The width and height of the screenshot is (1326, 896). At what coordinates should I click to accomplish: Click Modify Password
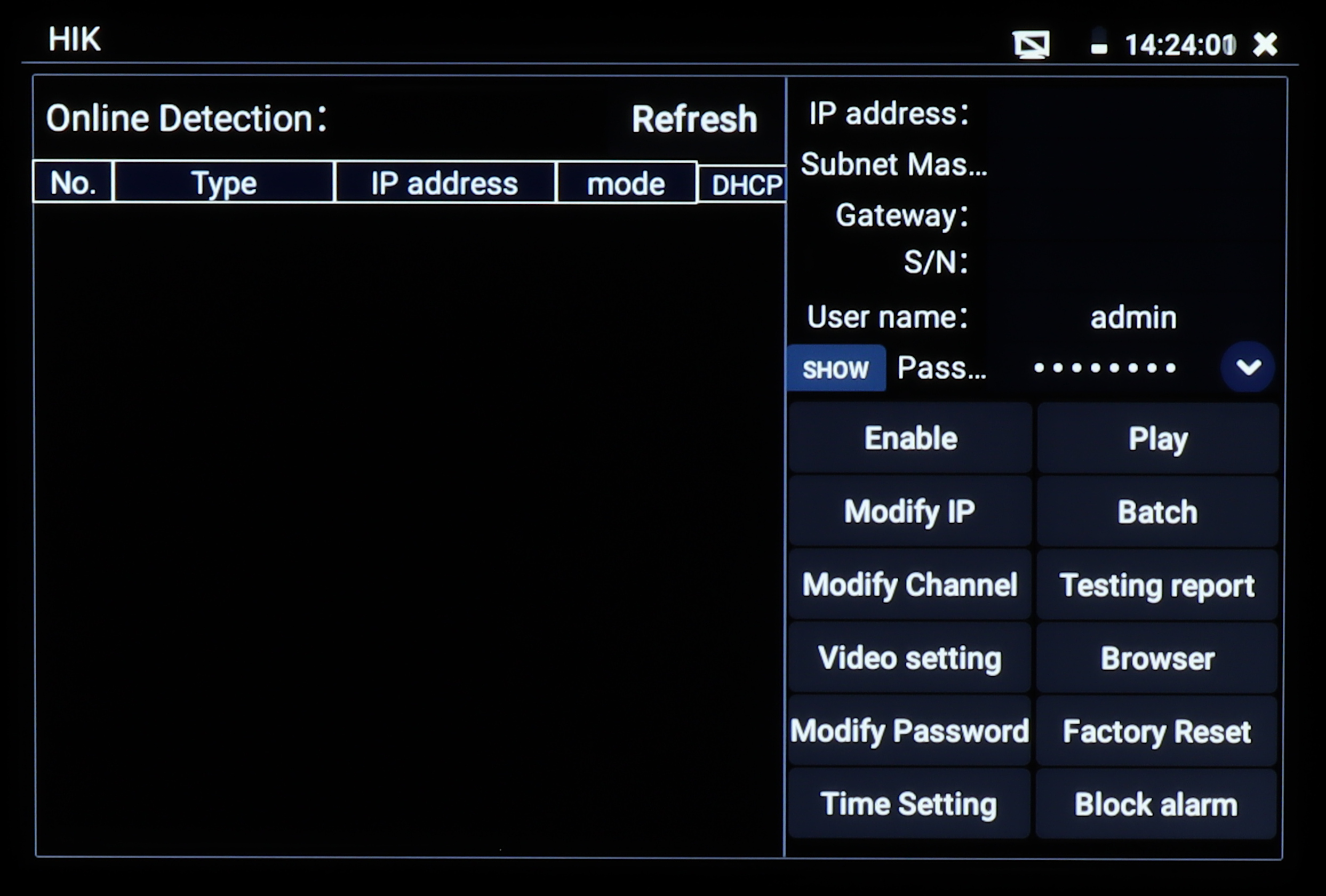coord(909,731)
